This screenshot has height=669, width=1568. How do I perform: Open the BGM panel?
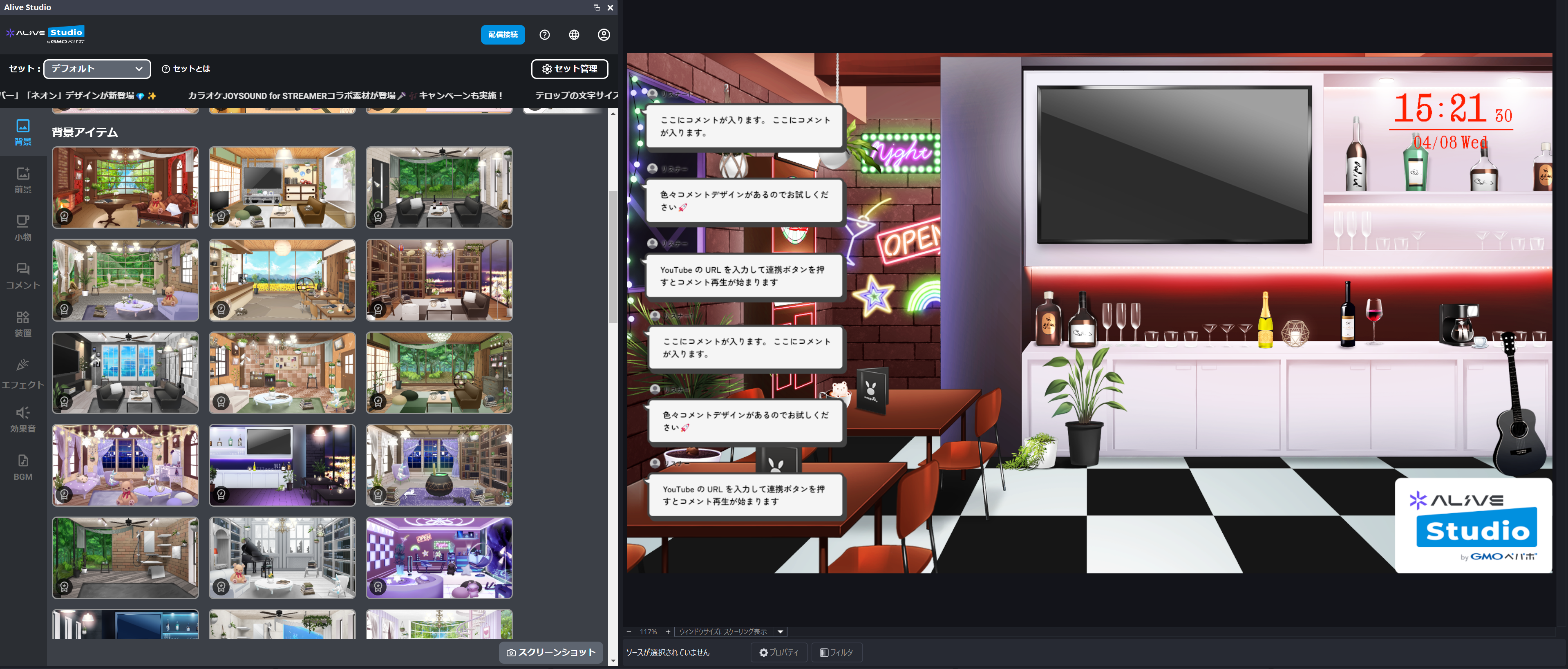click(22, 465)
